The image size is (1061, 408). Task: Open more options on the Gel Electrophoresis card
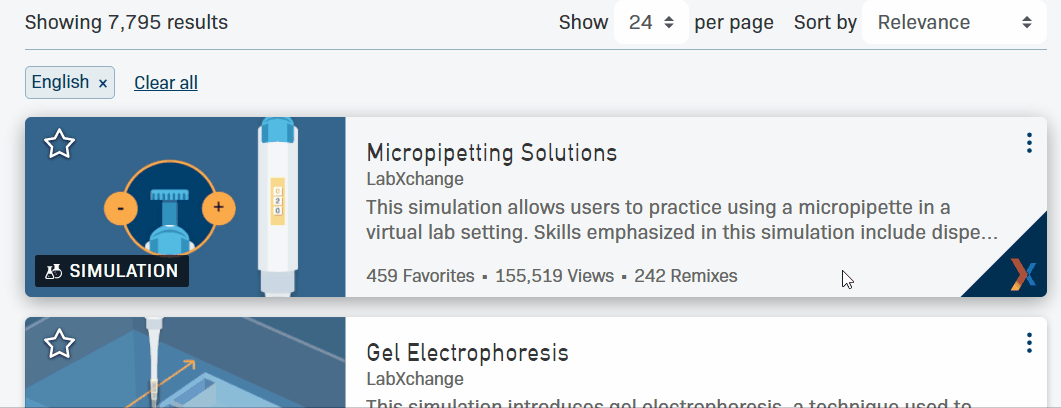tap(1029, 343)
